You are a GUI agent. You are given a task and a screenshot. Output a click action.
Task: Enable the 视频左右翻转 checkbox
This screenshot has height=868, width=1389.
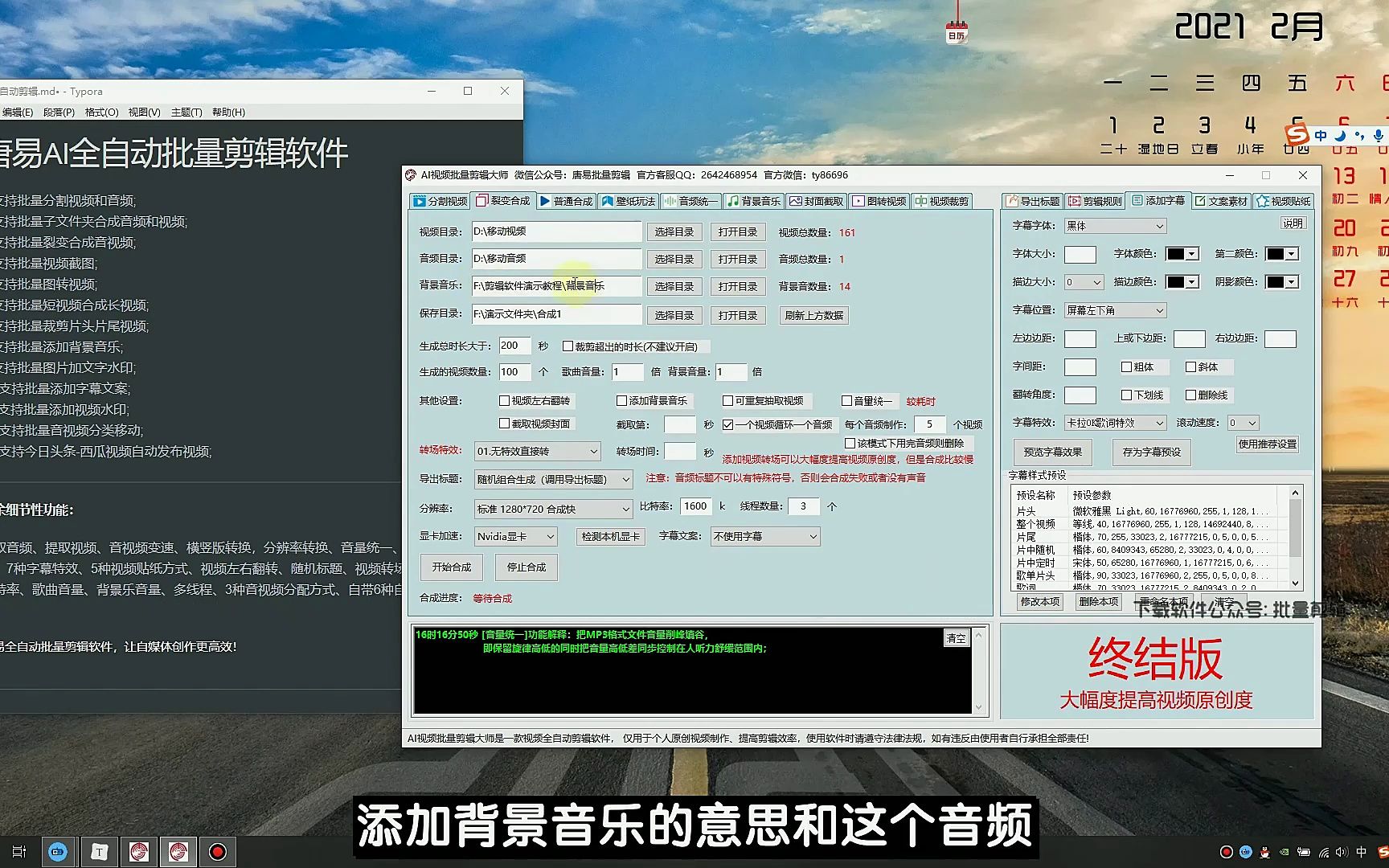point(504,400)
